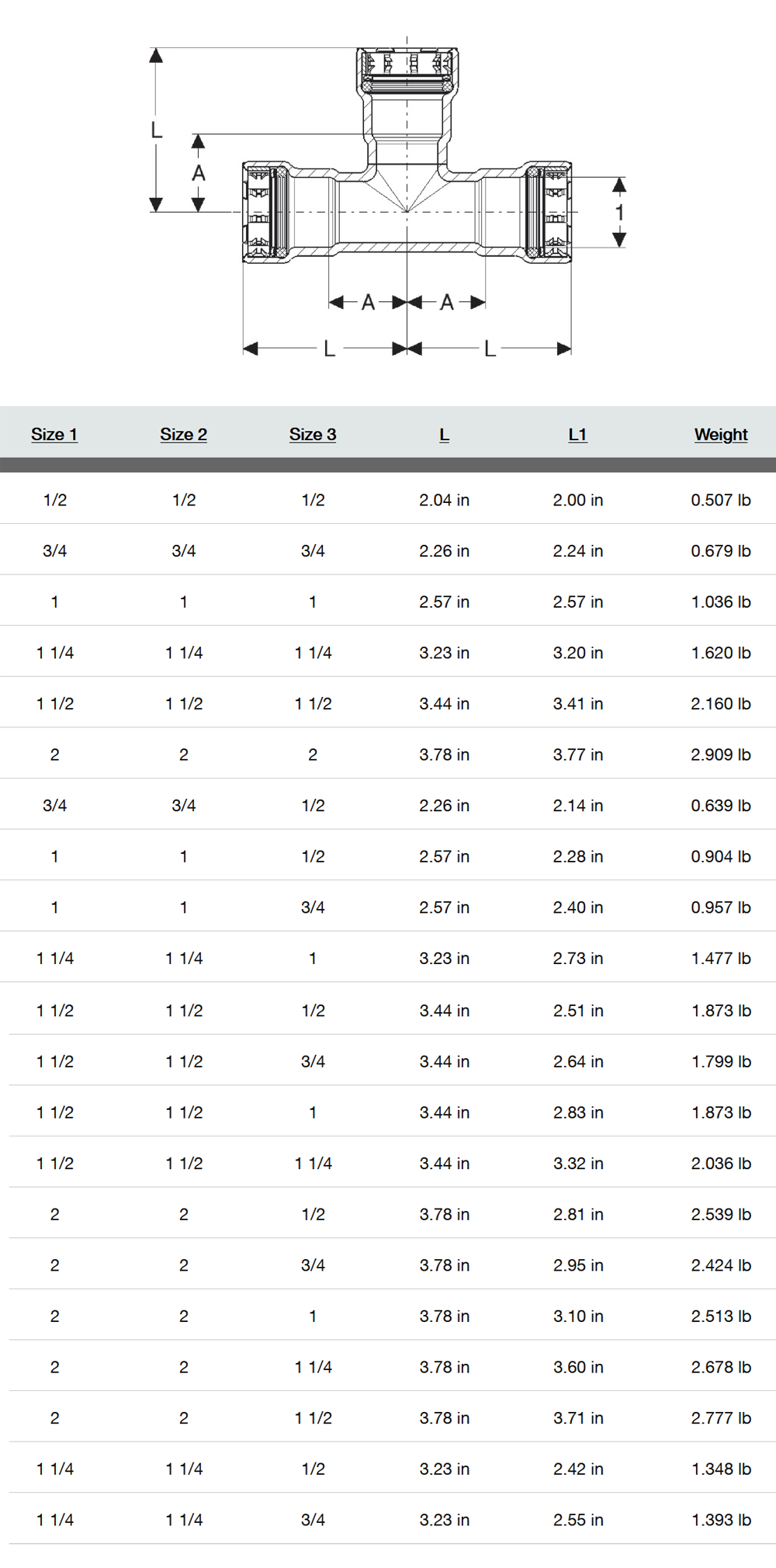Click the 3.32 in L1 value

(x=578, y=1164)
